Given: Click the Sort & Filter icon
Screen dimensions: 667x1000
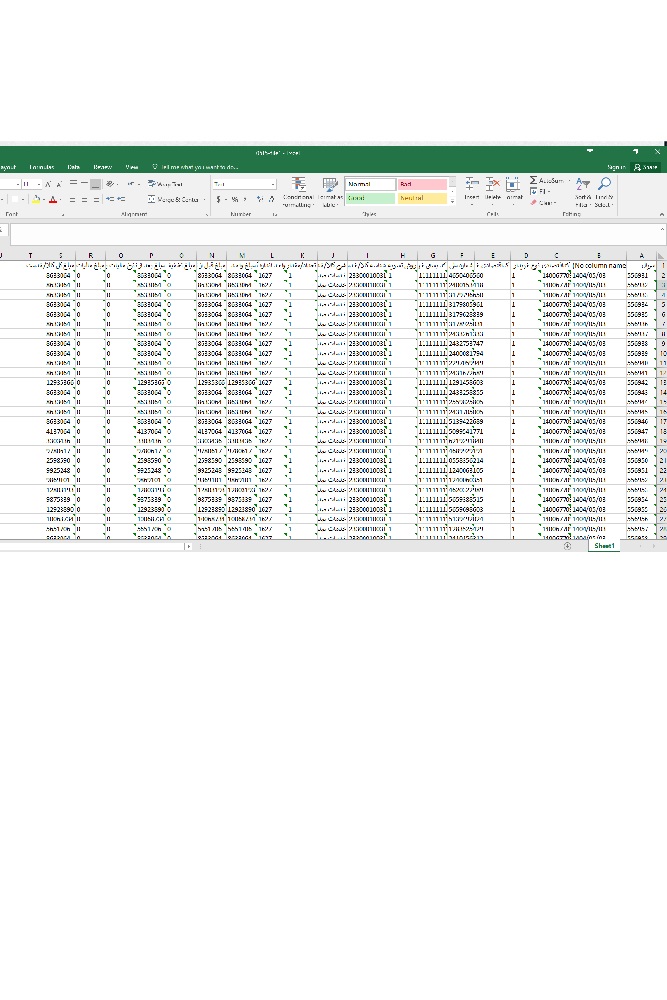Looking at the screenshot, I should click(583, 189).
